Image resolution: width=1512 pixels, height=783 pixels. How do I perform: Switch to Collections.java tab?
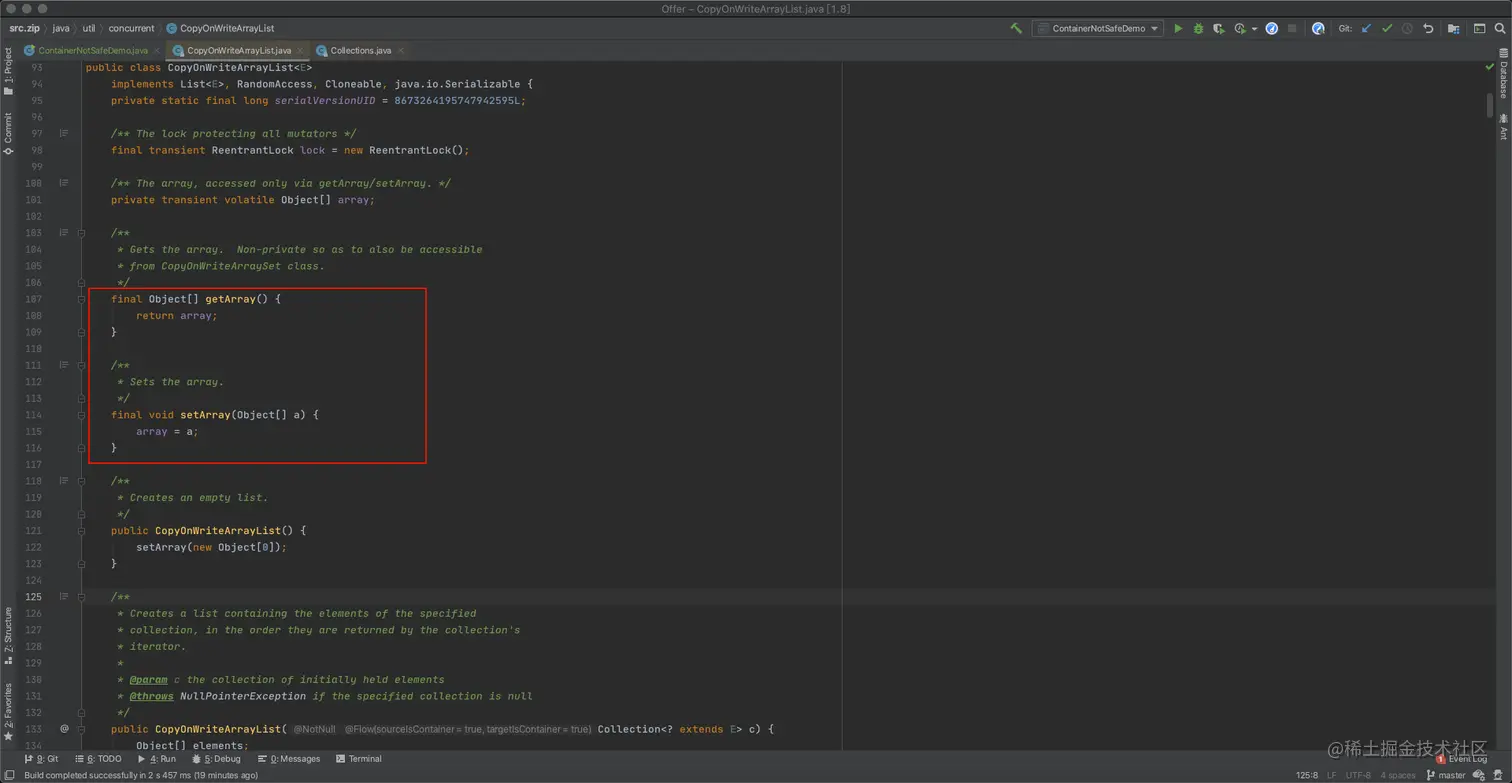[360, 50]
